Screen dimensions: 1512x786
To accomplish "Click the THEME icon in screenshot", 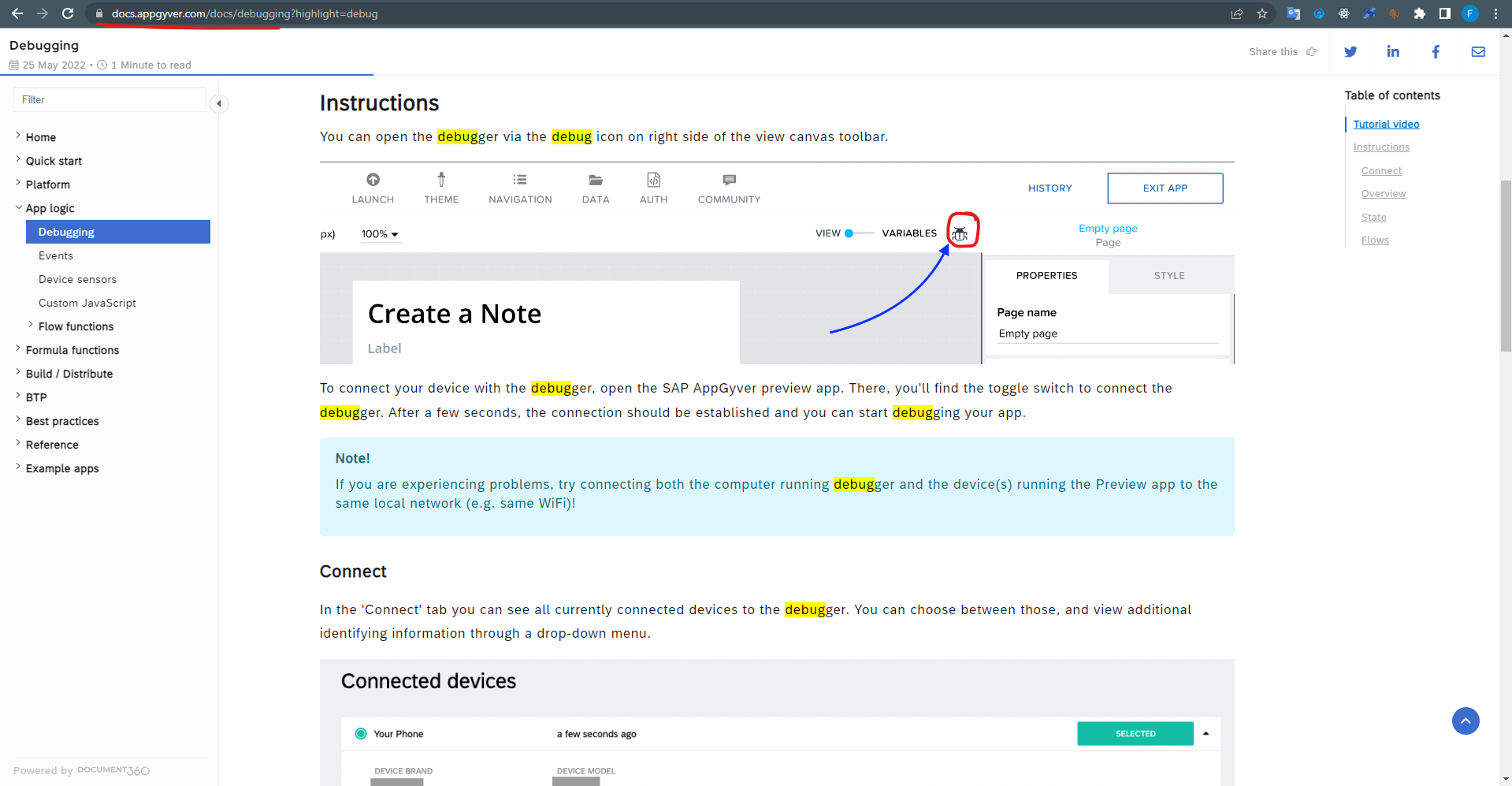I will point(441,180).
